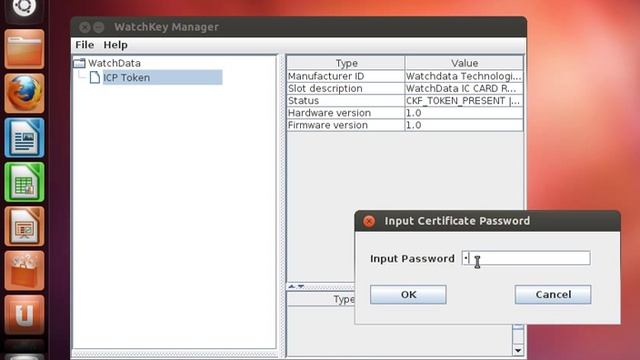Open LibreOffice Calc from launcher
This screenshot has width=640, height=360.
point(24,182)
